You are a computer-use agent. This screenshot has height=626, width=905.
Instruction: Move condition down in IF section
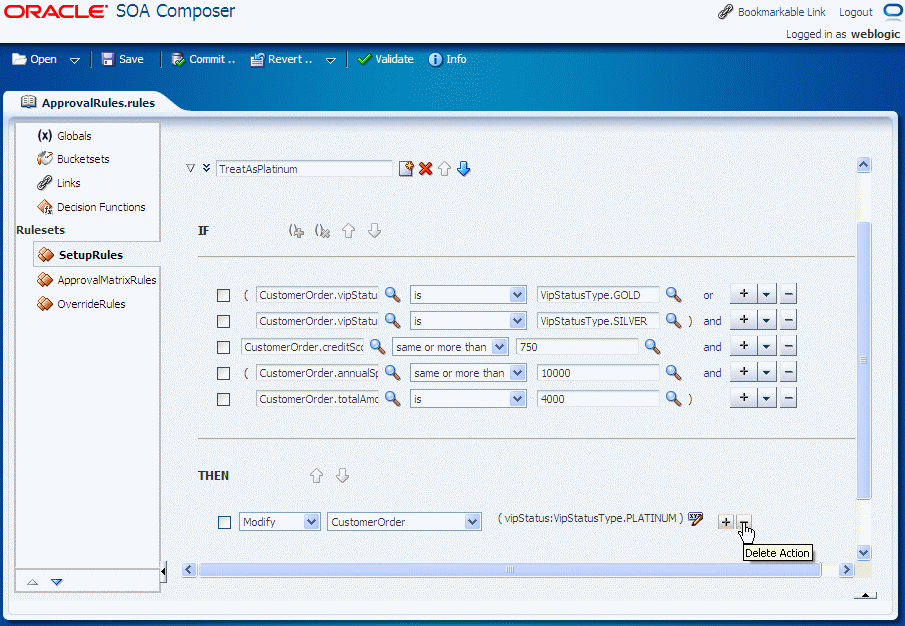(x=374, y=231)
